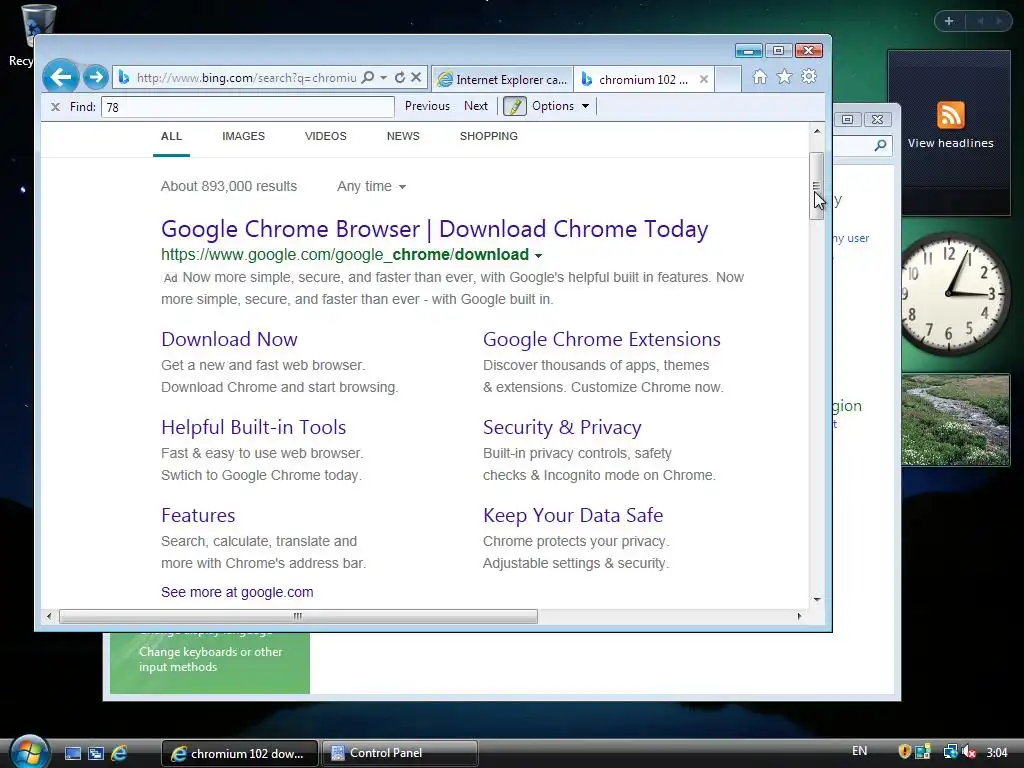Select the ALL search tab

171,136
